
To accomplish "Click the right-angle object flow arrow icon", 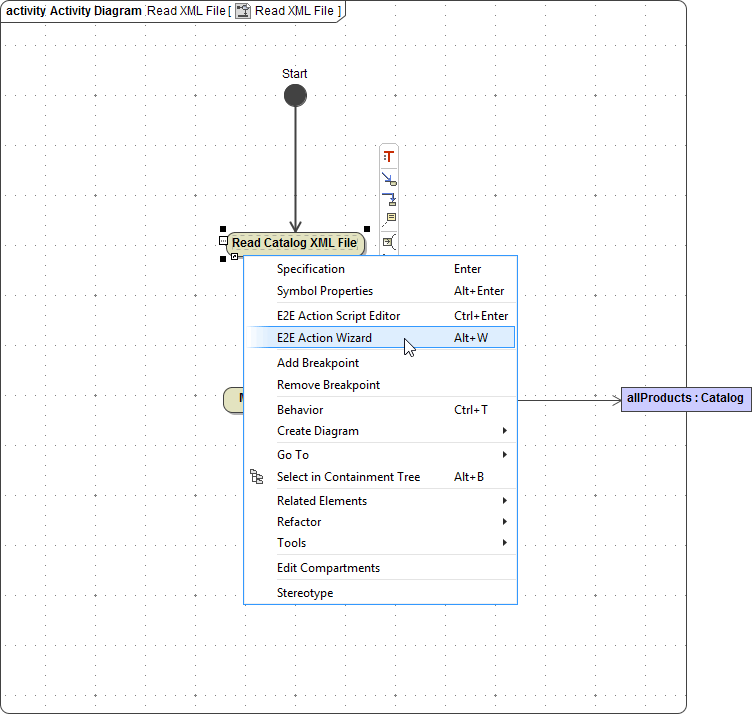I will [389, 199].
